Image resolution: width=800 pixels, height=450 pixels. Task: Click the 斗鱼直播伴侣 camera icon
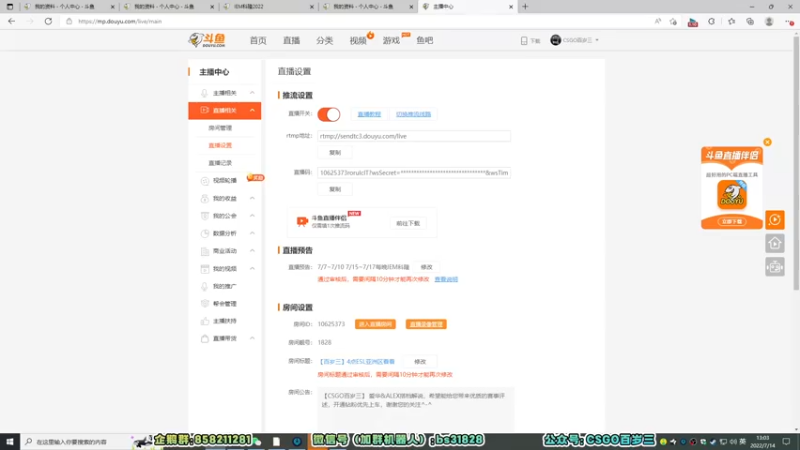click(302, 221)
